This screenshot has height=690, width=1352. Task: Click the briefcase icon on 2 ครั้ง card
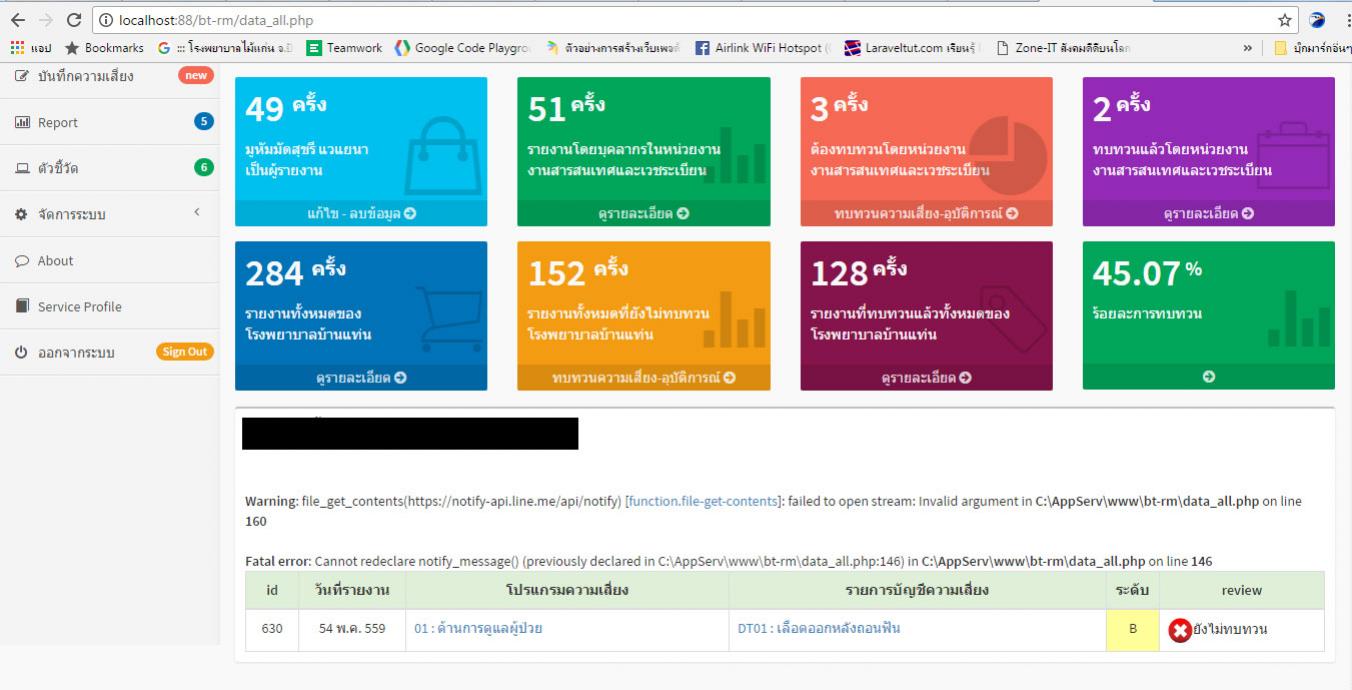(x=1294, y=157)
